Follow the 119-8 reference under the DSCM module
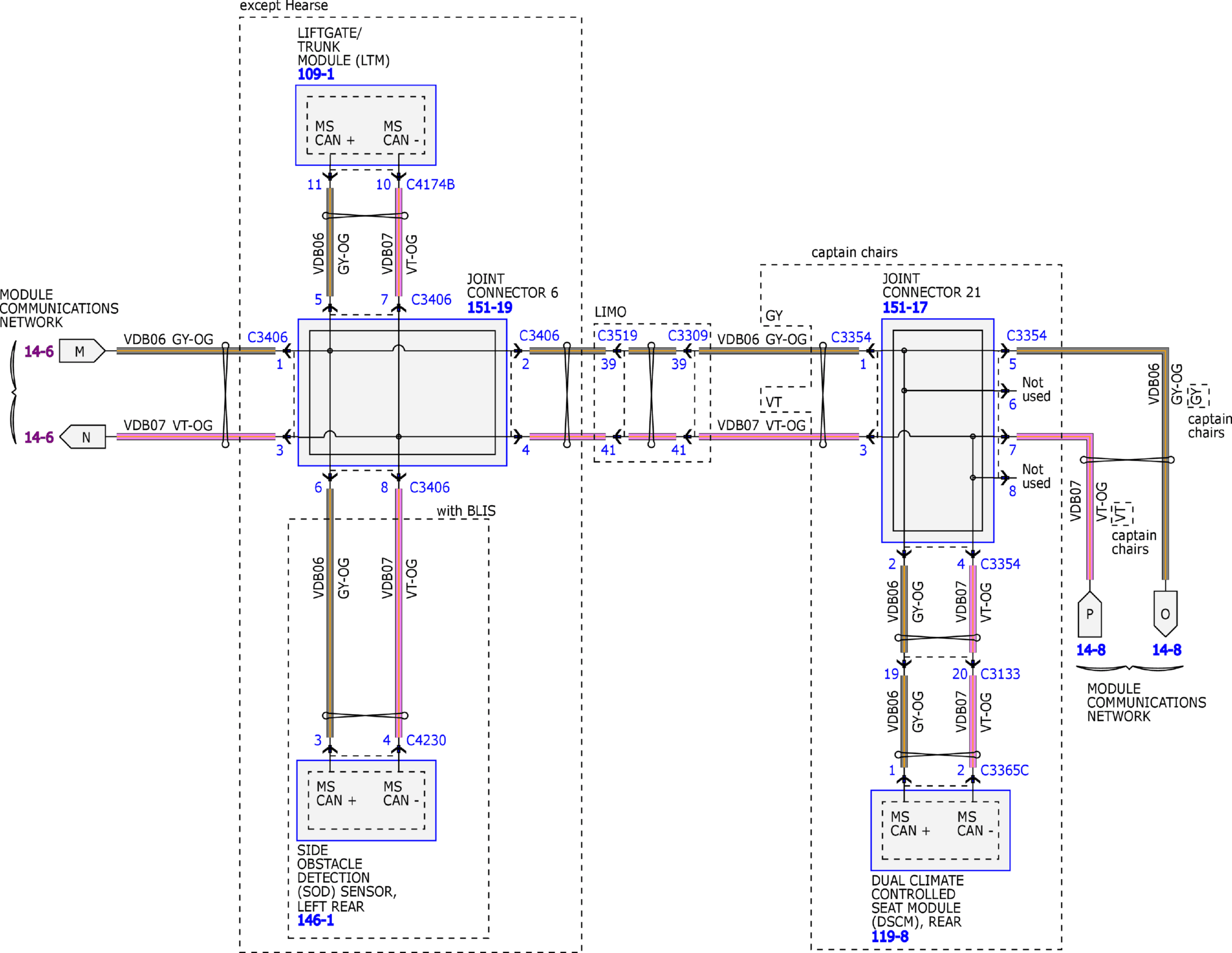 [890, 936]
